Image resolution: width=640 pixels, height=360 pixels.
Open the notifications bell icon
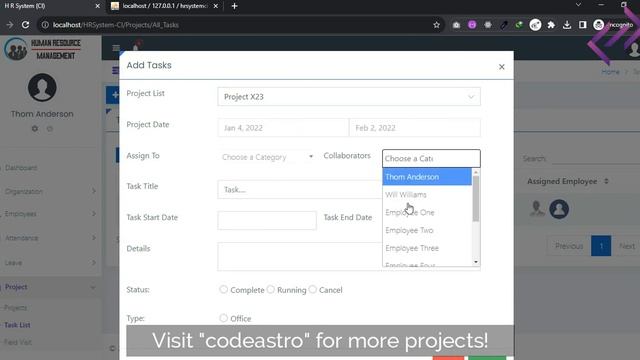(x=136, y=47)
